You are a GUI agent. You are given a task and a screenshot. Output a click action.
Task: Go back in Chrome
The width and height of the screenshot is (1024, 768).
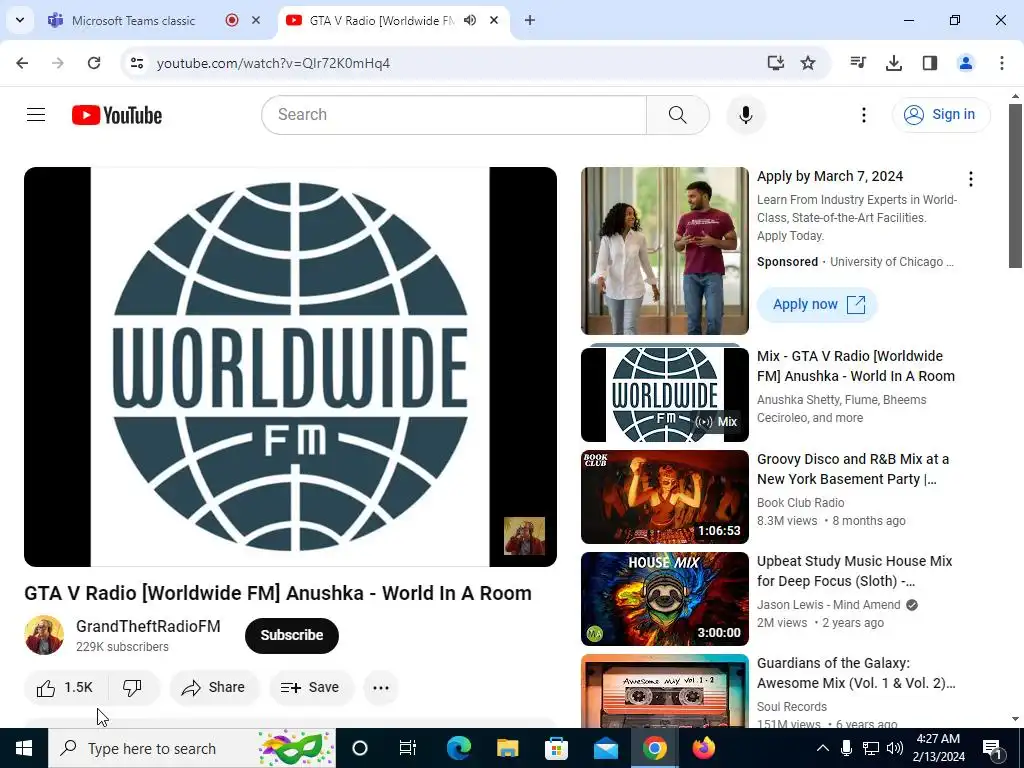(22, 63)
